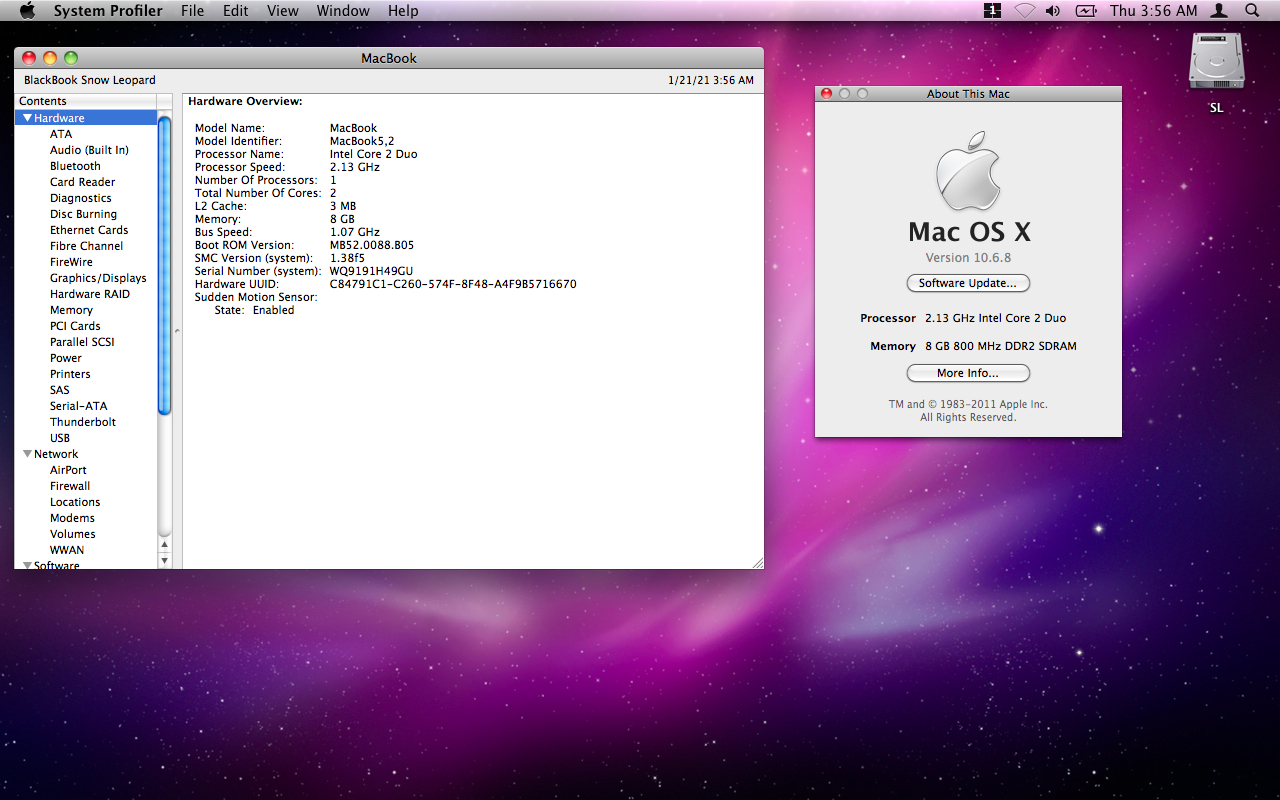Open the Edit menu
This screenshot has width=1280, height=800.
click(236, 10)
